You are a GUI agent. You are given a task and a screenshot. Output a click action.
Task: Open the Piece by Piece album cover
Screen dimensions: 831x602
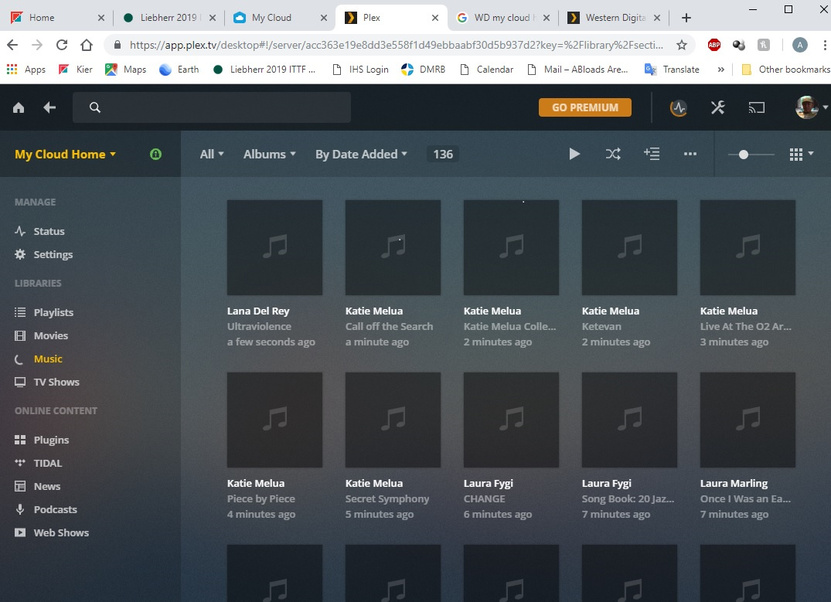(x=275, y=420)
